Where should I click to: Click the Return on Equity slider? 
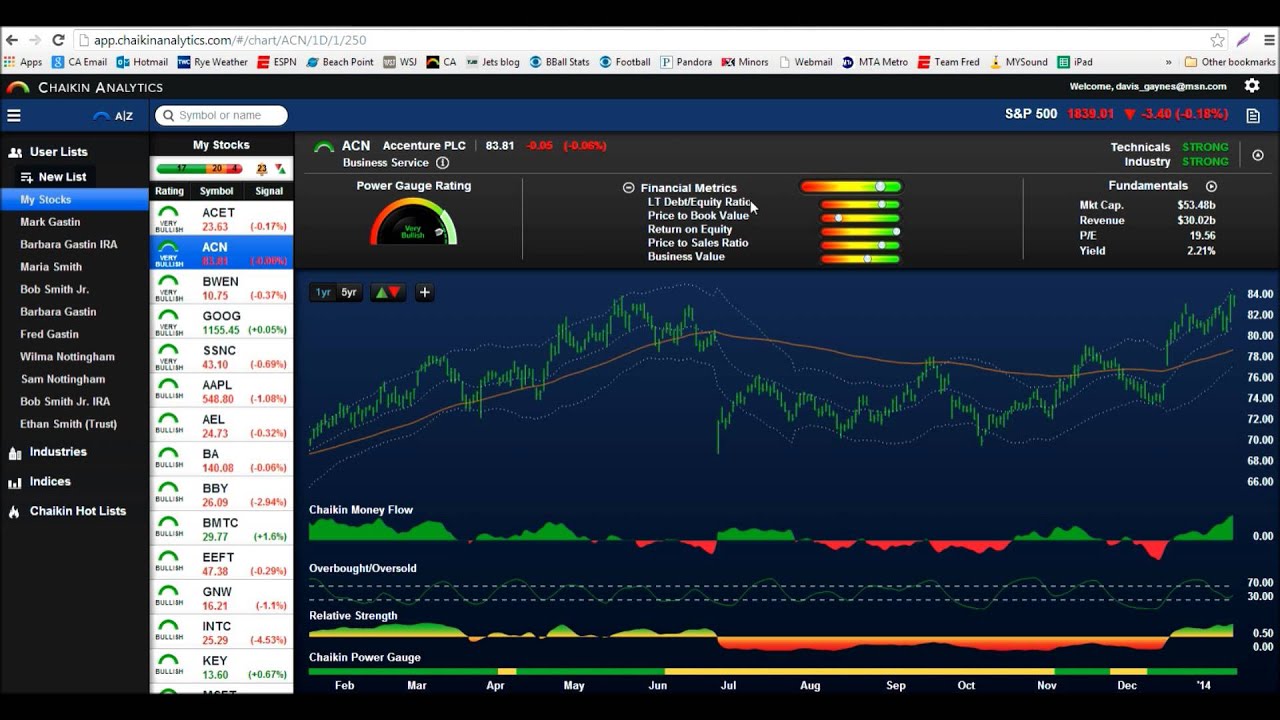click(x=859, y=231)
